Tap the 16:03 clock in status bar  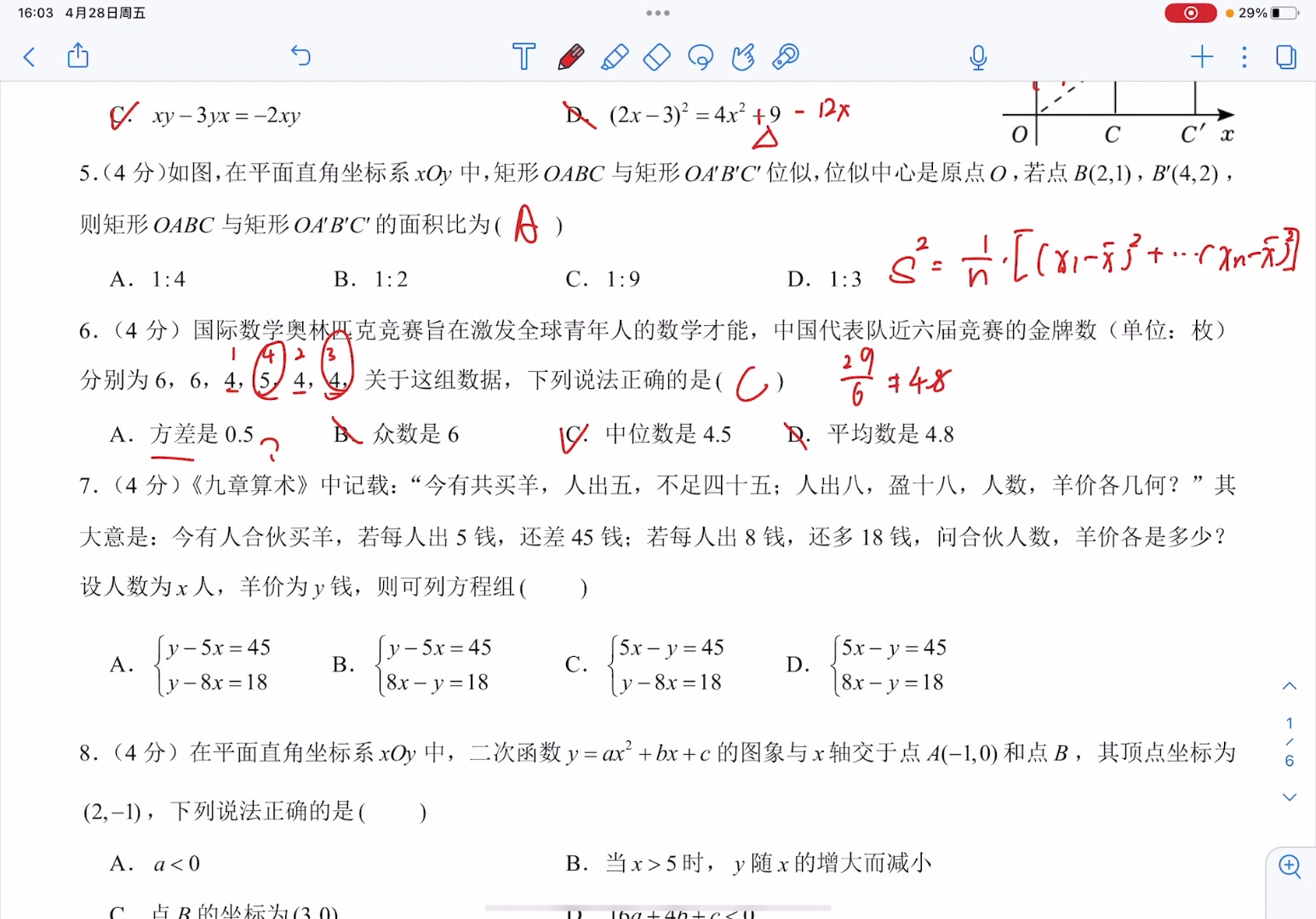pos(35,13)
